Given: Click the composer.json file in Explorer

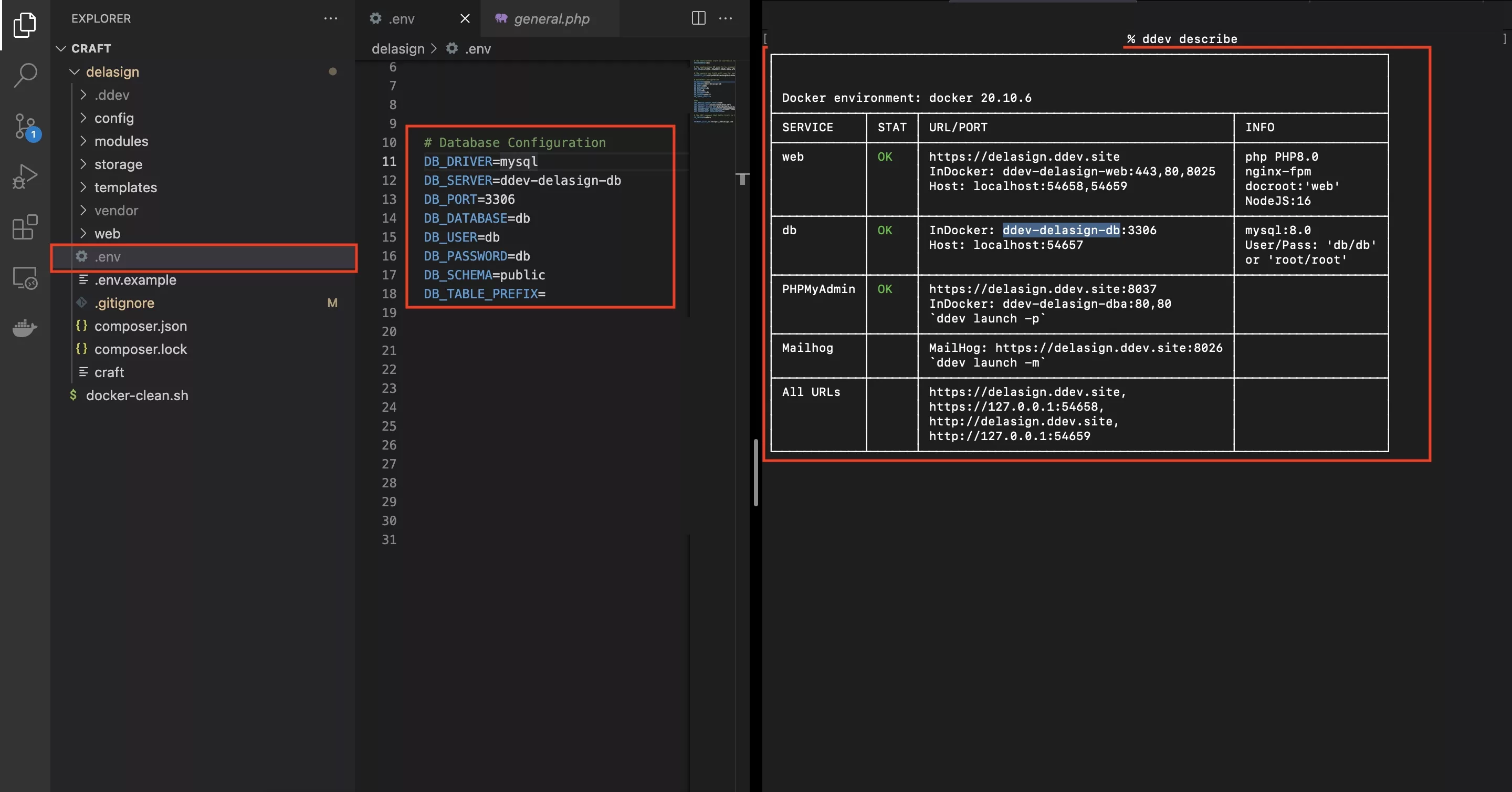Looking at the screenshot, I should 140,325.
